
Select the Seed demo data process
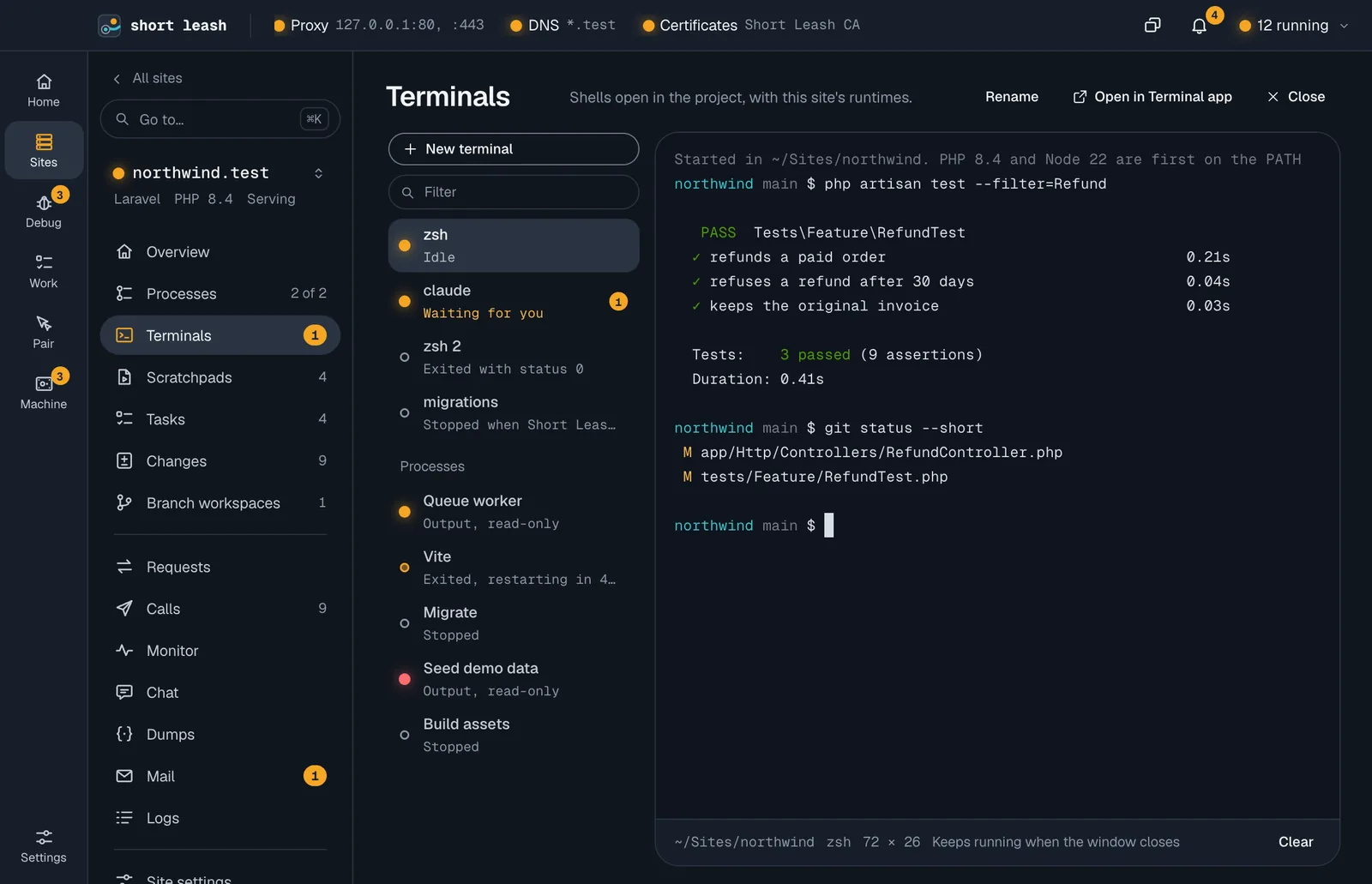coord(514,679)
